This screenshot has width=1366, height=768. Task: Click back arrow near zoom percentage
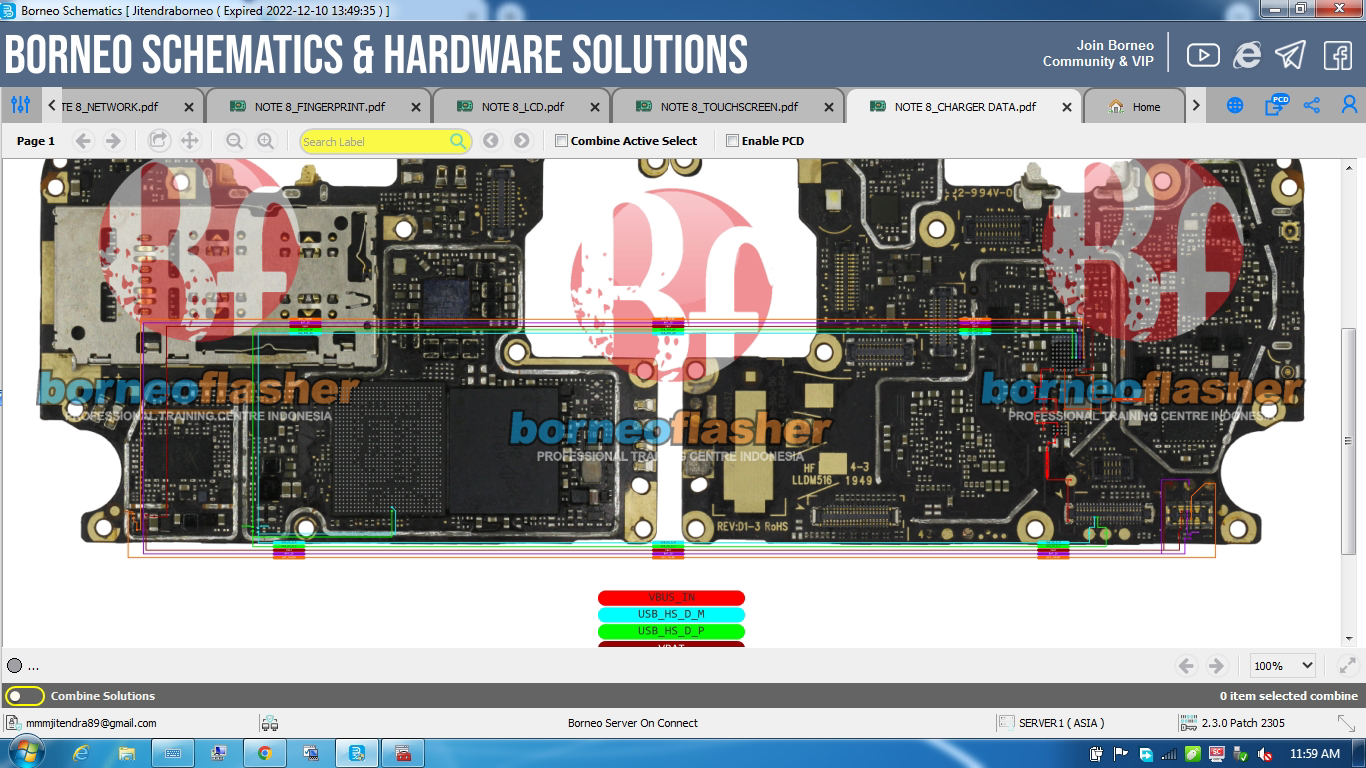1187,665
